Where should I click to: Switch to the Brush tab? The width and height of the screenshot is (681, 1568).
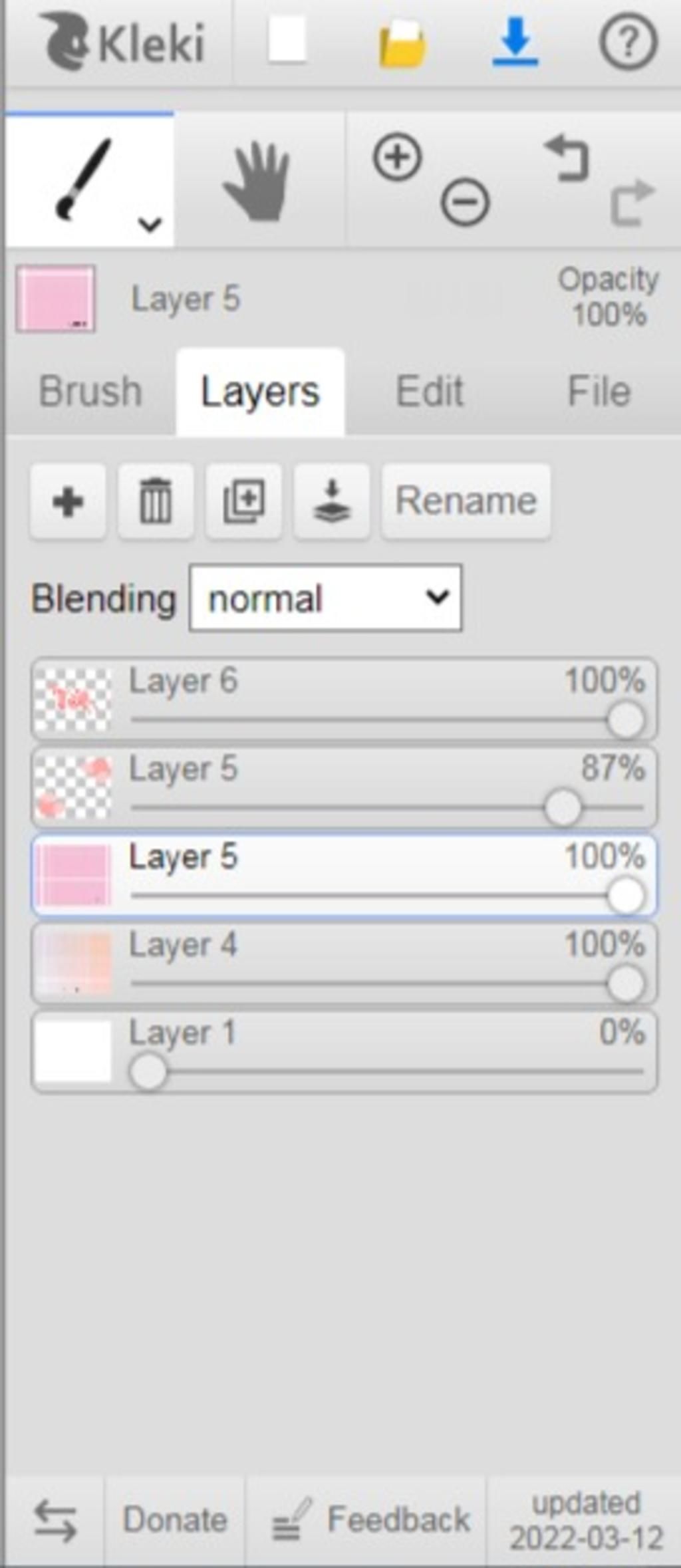coord(90,391)
